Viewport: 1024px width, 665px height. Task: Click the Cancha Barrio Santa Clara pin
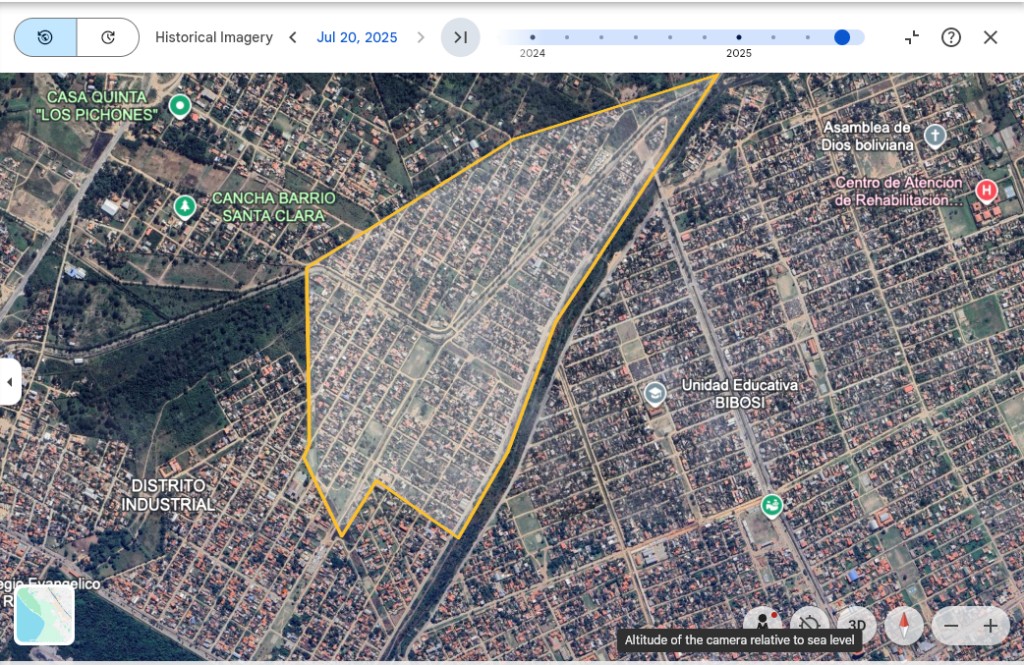184,207
